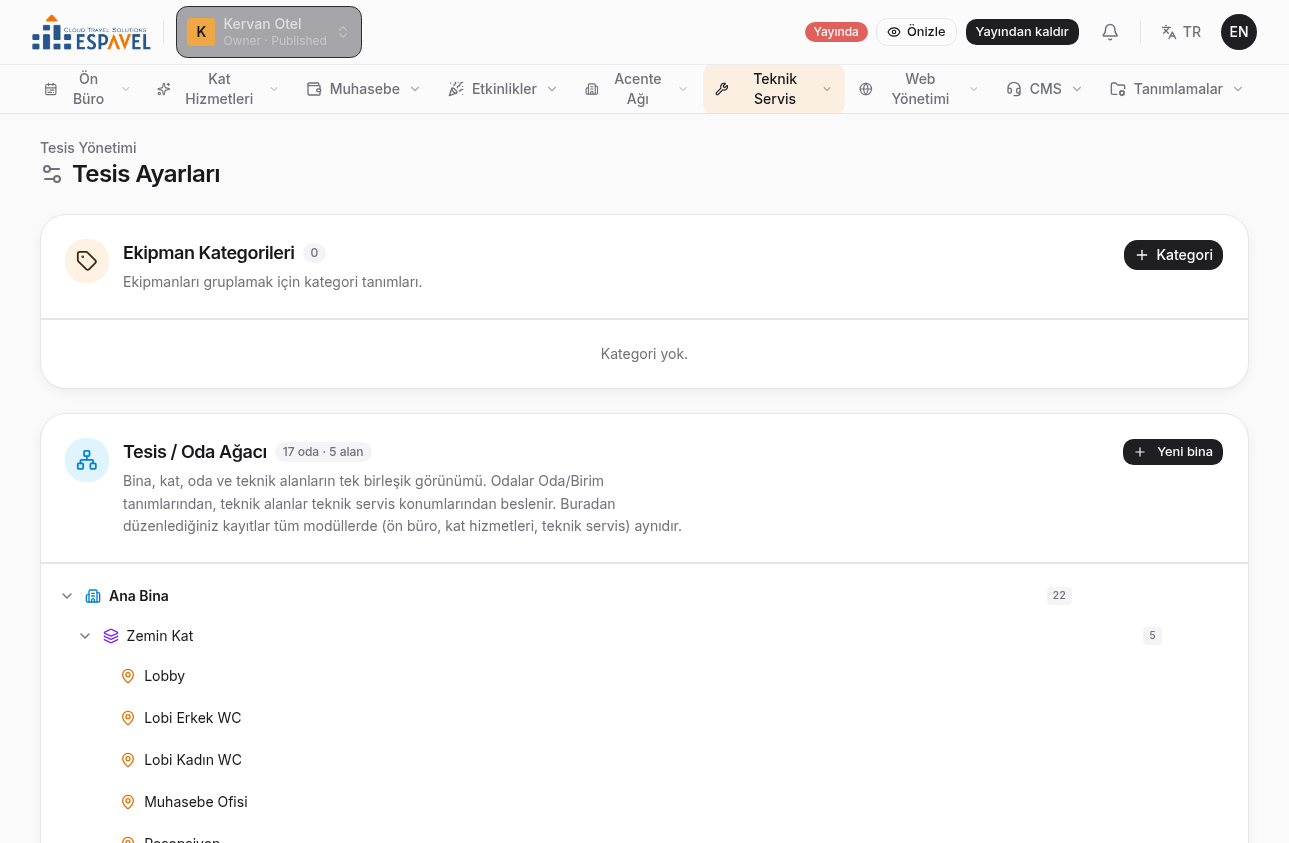Click the Web Yönetimi globe icon
This screenshot has width=1289, height=843.
866,89
